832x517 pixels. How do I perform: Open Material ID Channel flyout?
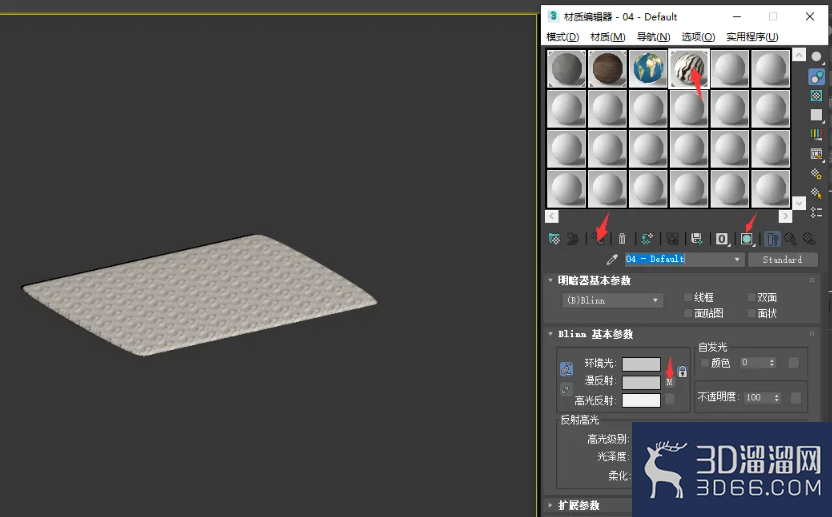[722, 239]
